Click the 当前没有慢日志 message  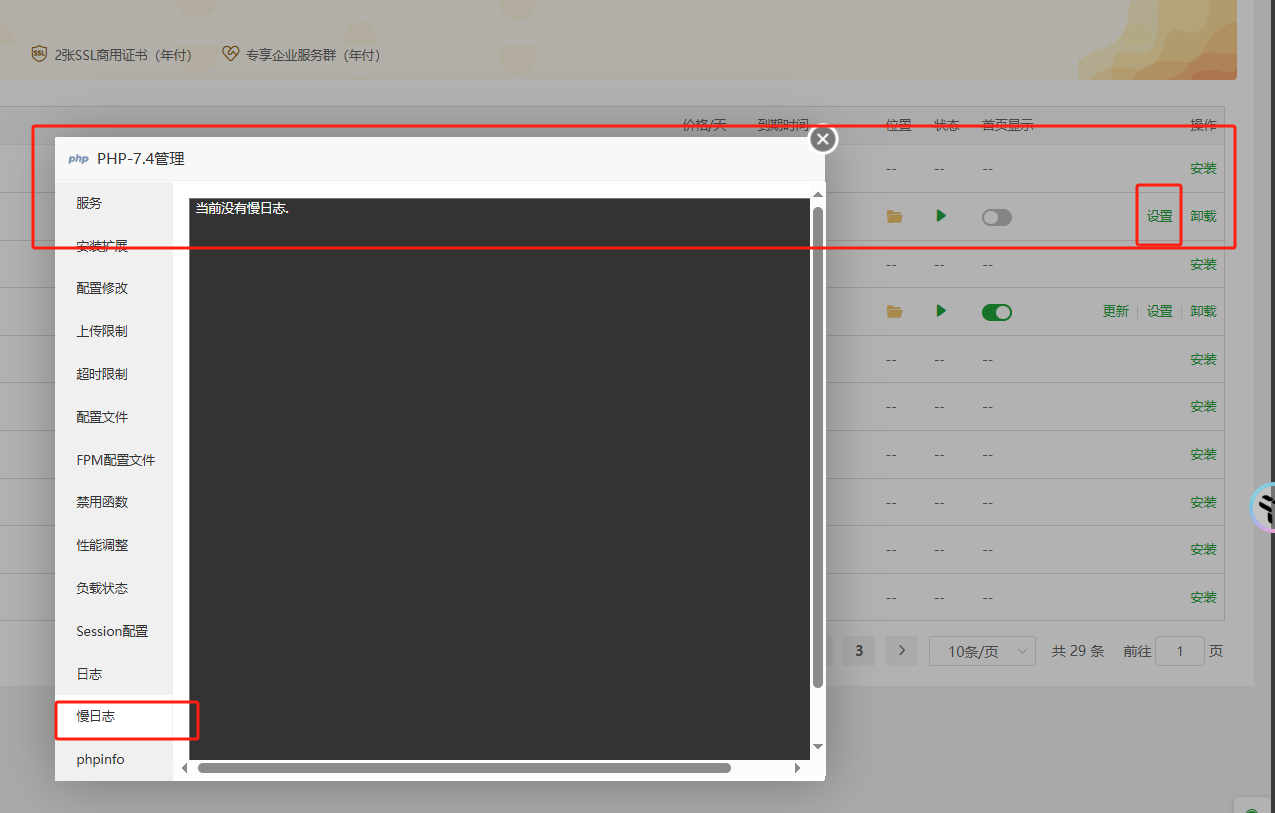point(242,208)
